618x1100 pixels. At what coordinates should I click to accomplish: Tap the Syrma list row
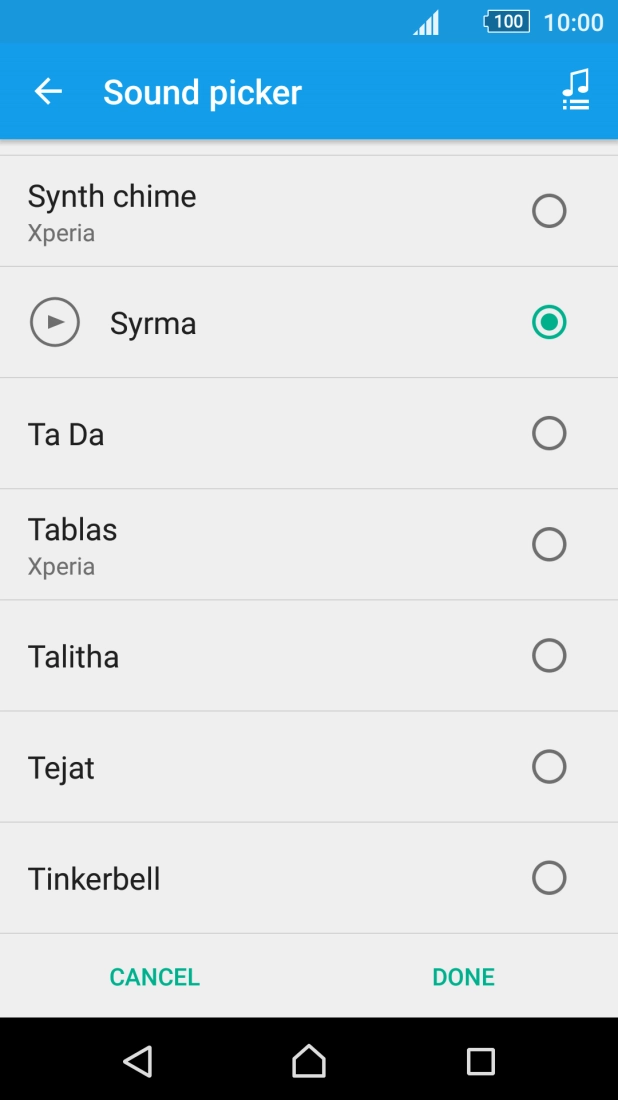[x=250, y=322]
